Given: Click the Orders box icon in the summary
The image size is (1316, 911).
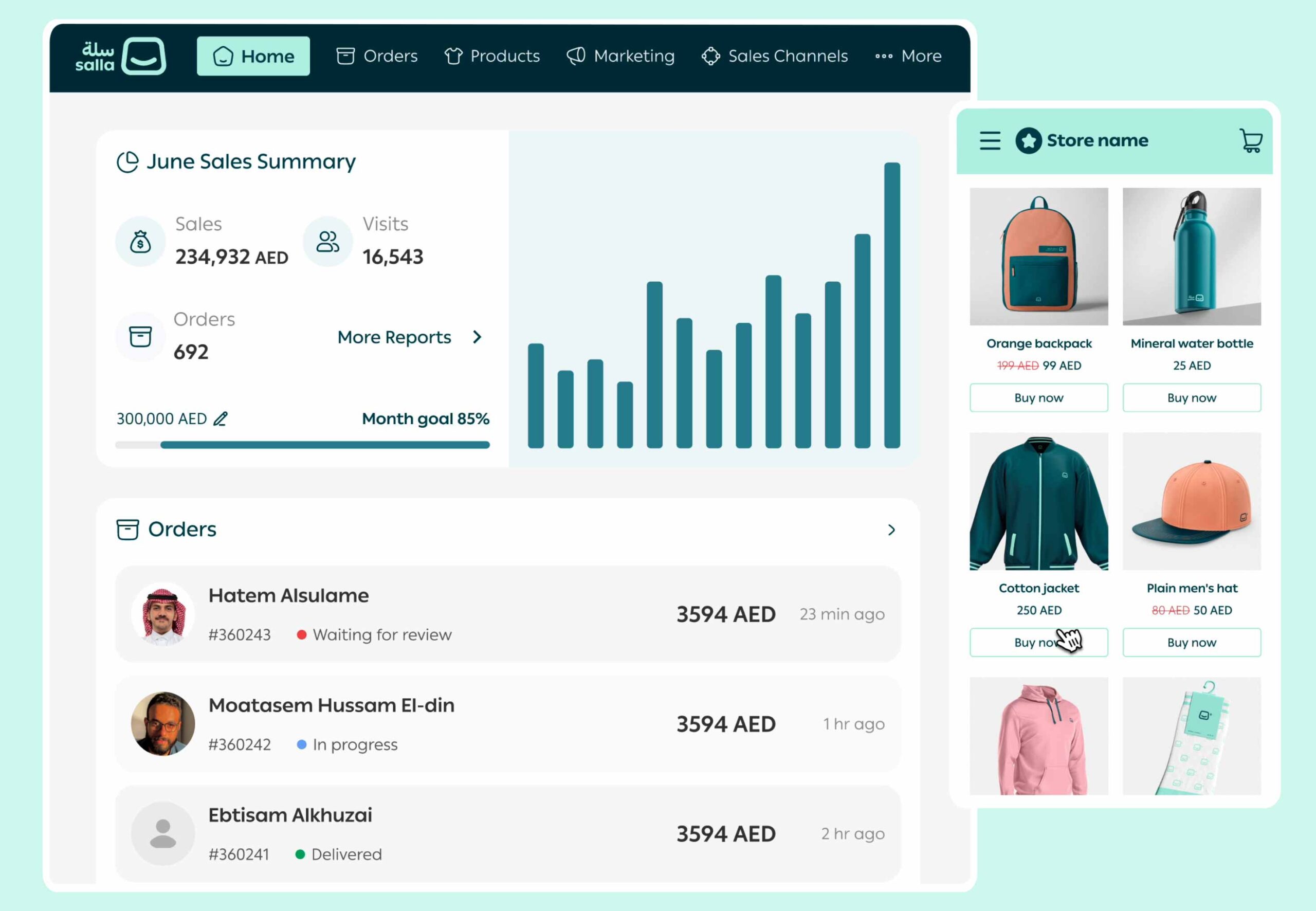Looking at the screenshot, I should (x=140, y=337).
